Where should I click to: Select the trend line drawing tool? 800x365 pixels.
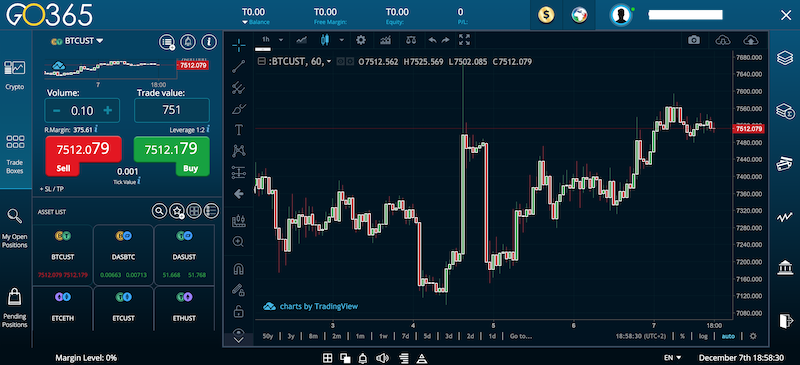(238, 66)
